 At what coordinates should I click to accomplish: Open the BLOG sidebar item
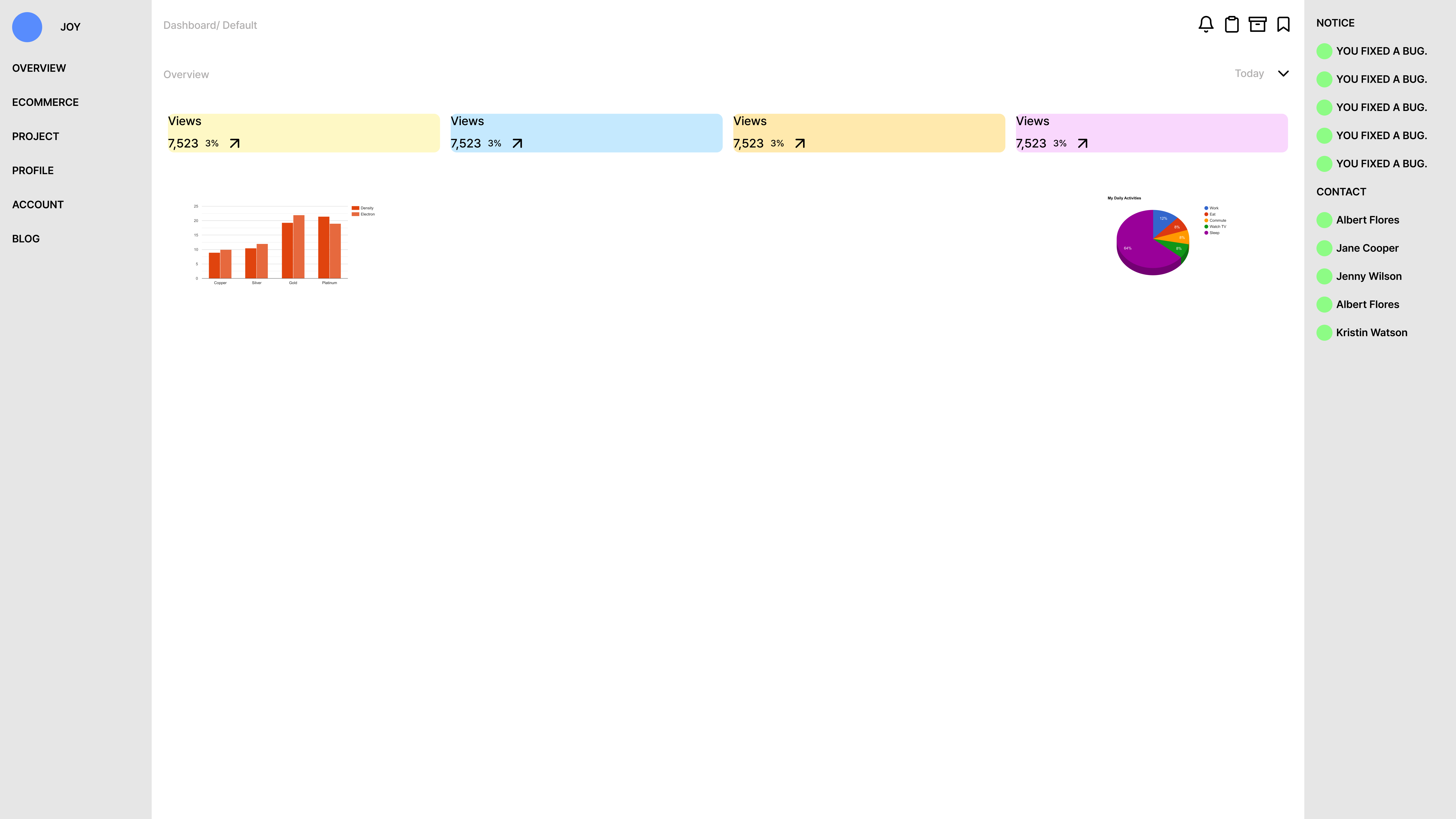pyautogui.click(x=26, y=239)
